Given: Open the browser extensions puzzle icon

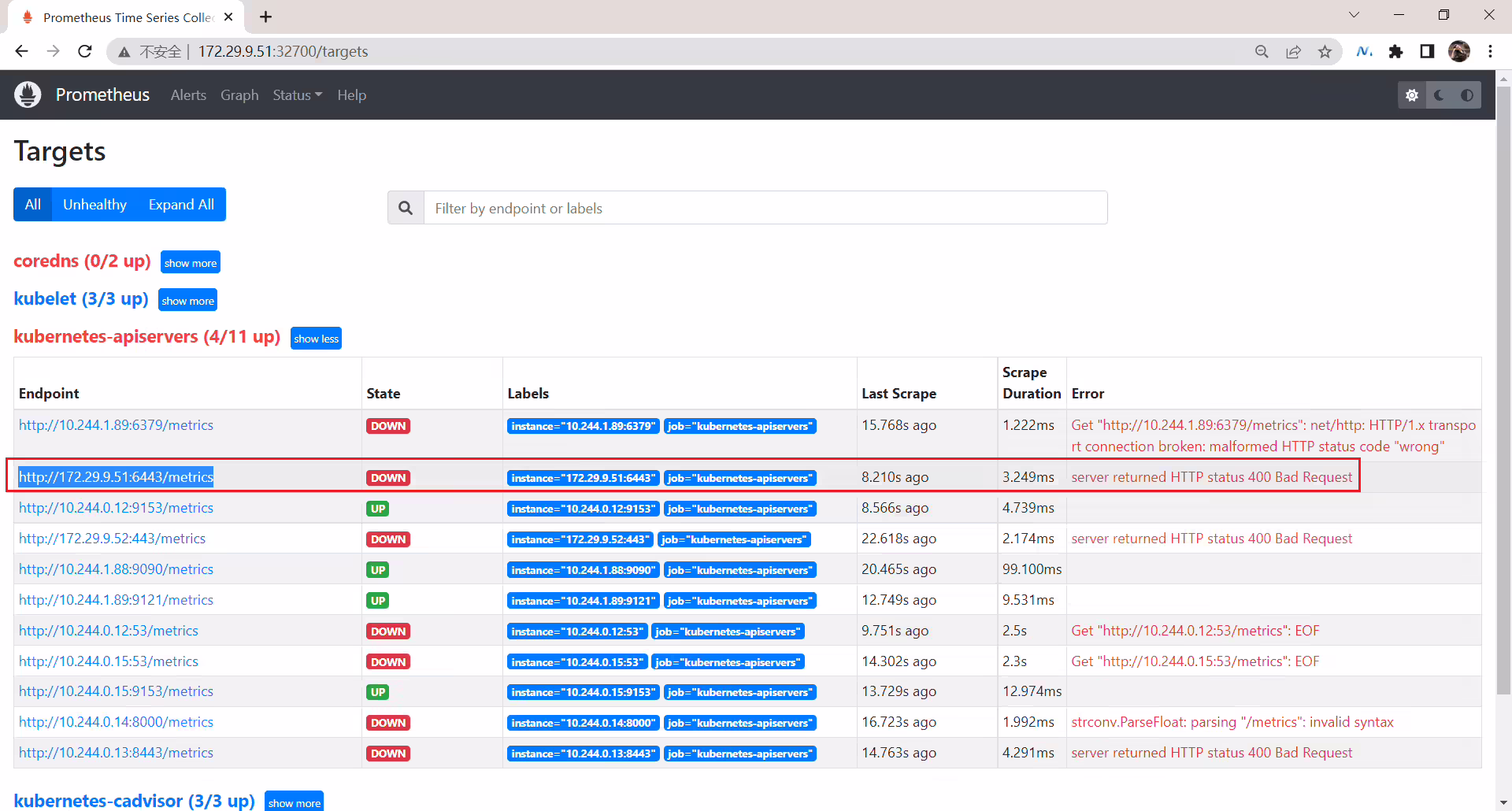Looking at the screenshot, I should click(x=1395, y=51).
